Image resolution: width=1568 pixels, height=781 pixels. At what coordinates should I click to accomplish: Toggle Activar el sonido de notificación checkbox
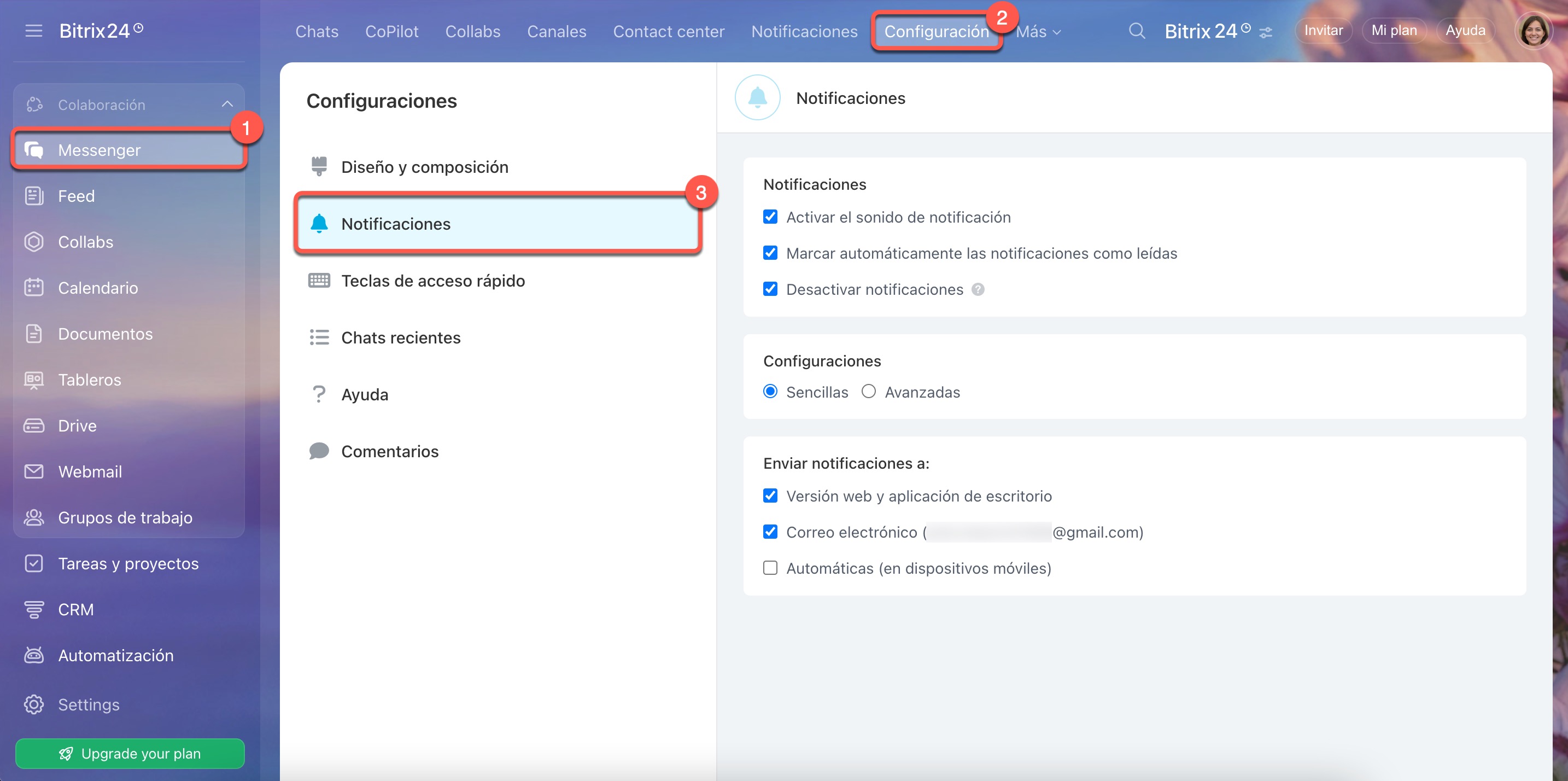(771, 217)
